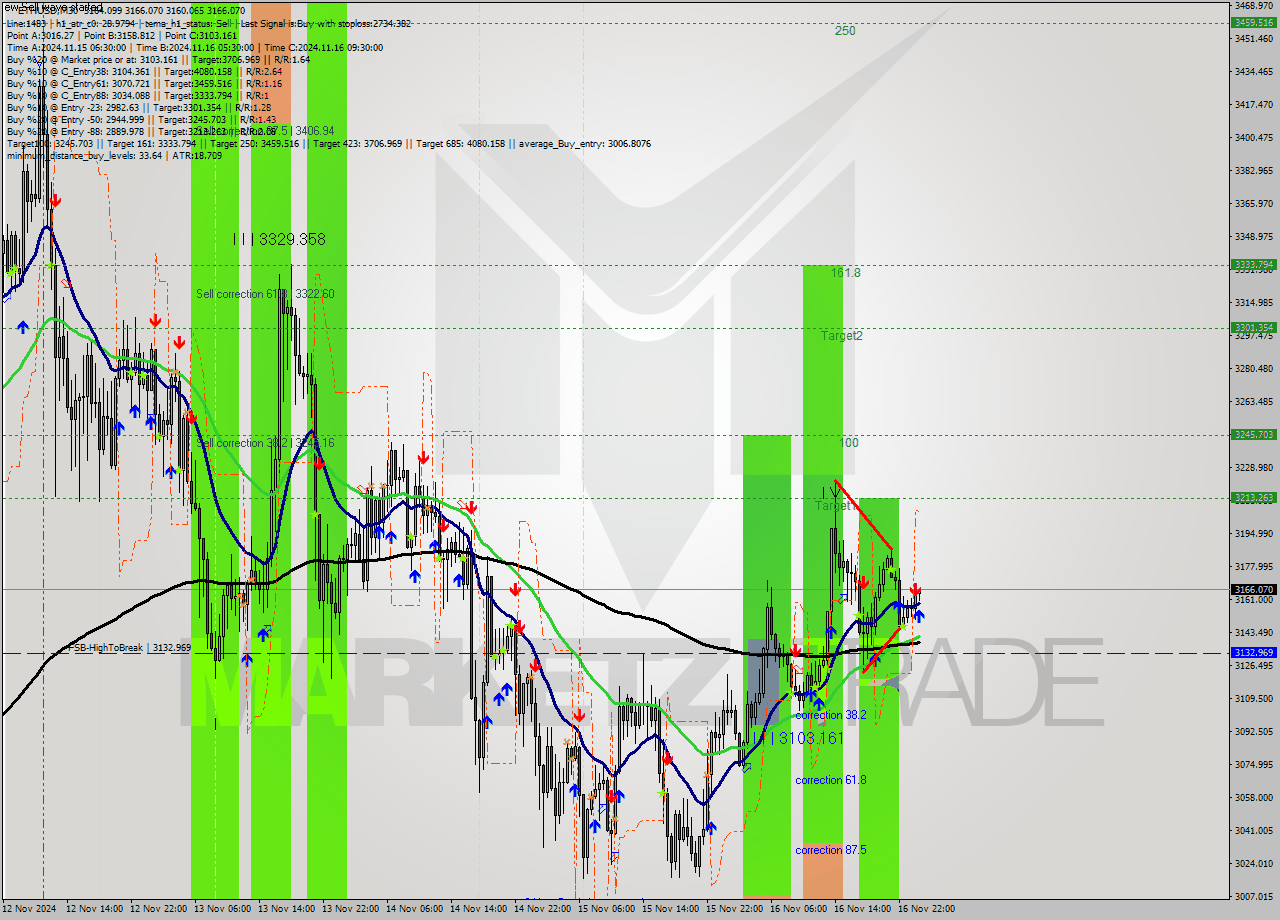Click the I I I 3103.161 wave label

click(798, 738)
